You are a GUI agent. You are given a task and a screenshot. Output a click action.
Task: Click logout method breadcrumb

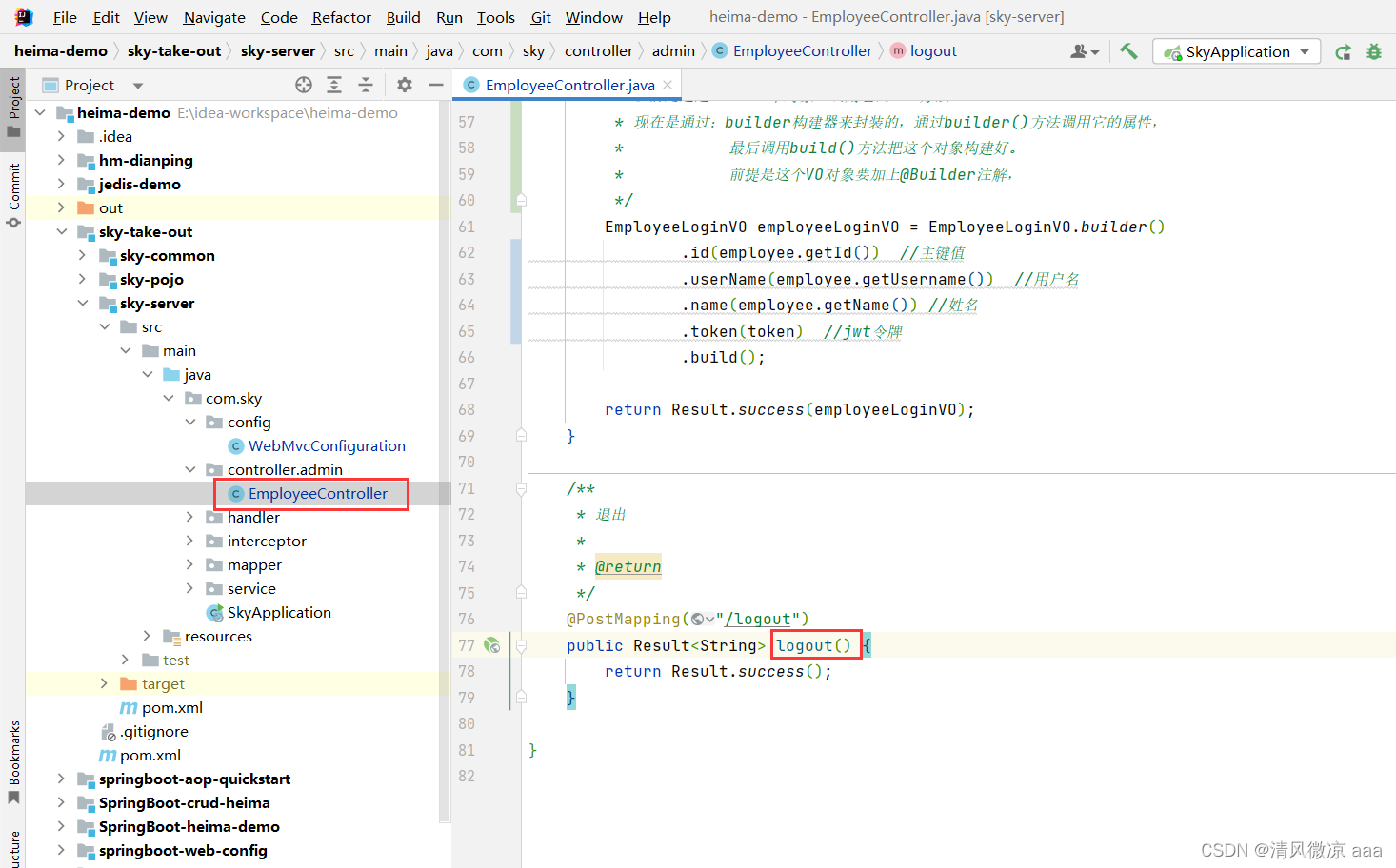pyautogui.click(x=924, y=51)
